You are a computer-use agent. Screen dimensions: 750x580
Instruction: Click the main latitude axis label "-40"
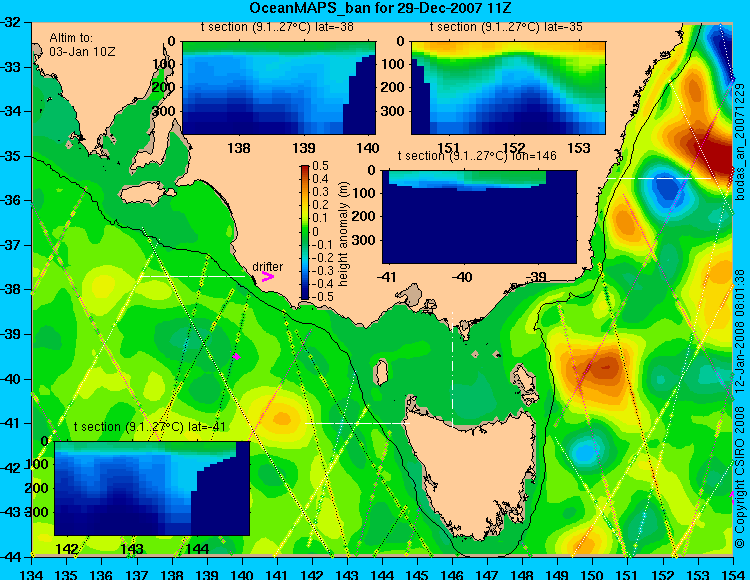click(x=12, y=379)
